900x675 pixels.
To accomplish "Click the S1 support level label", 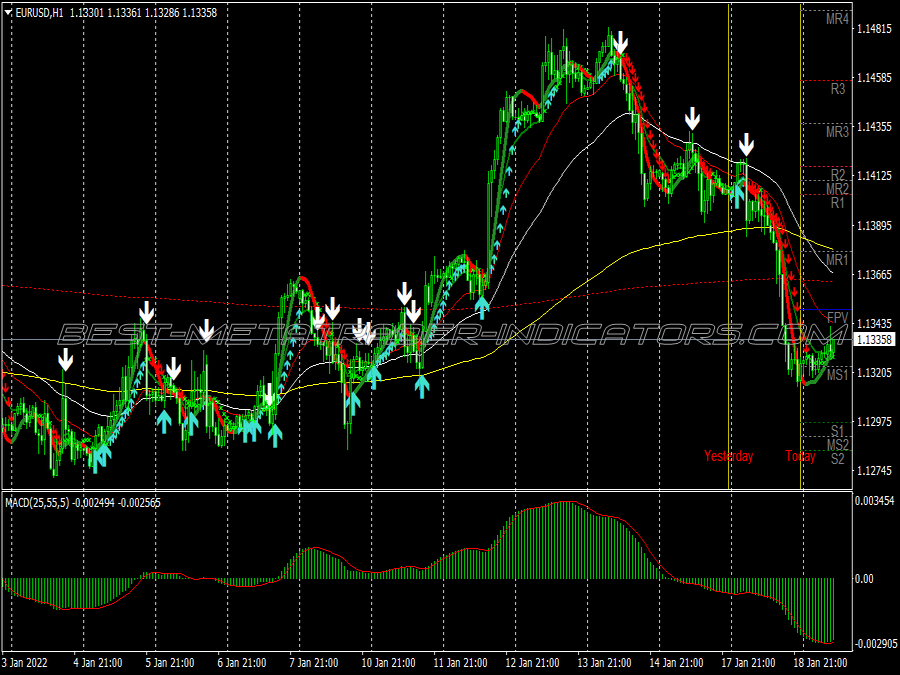I will click(838, 430).
